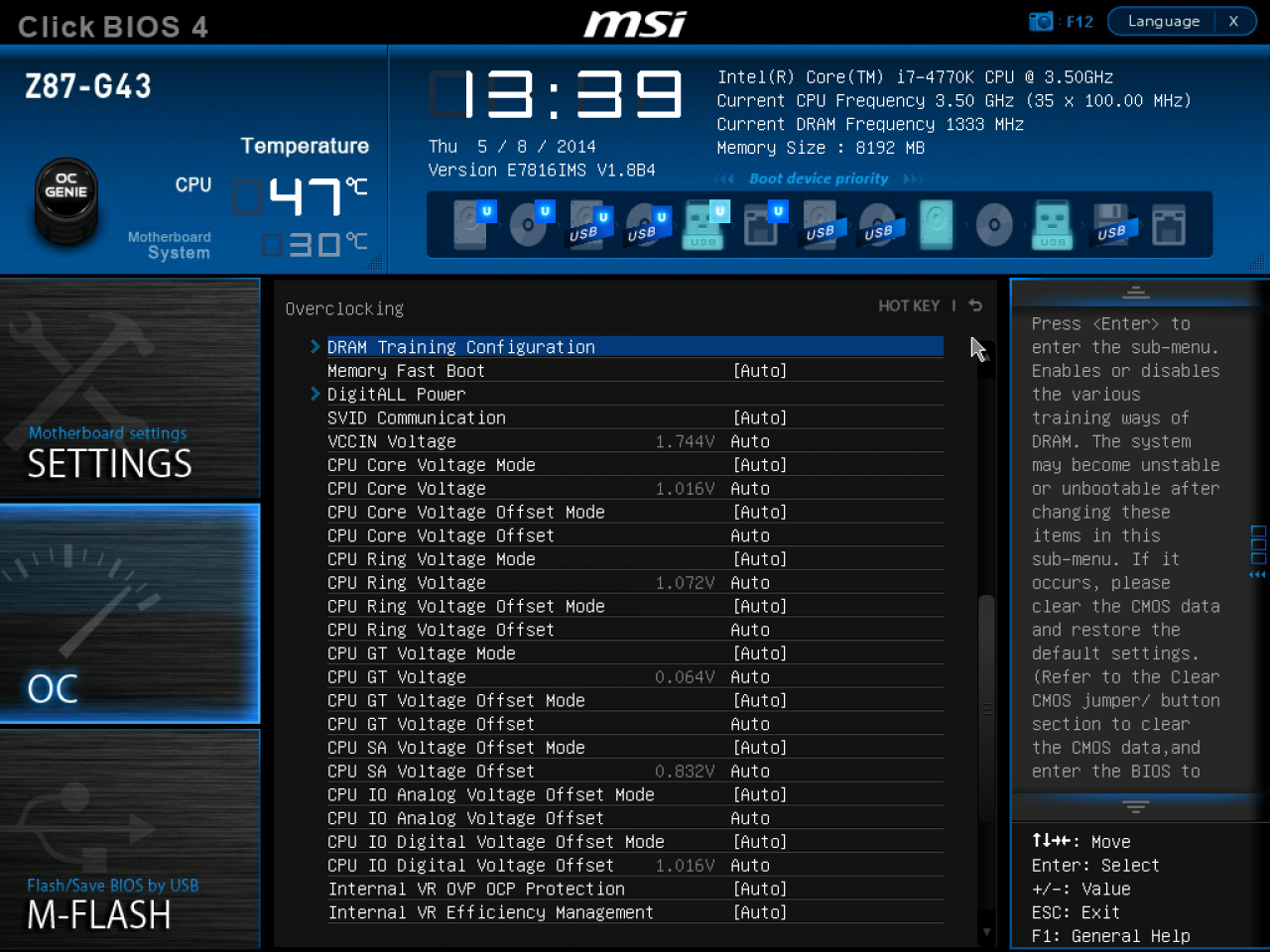Image resolution: width=1270 pixels, height=952 pixels.
Task: Open CPU IO Analog Voltage Offset Mode dropdown
Action: pos(760,794)
